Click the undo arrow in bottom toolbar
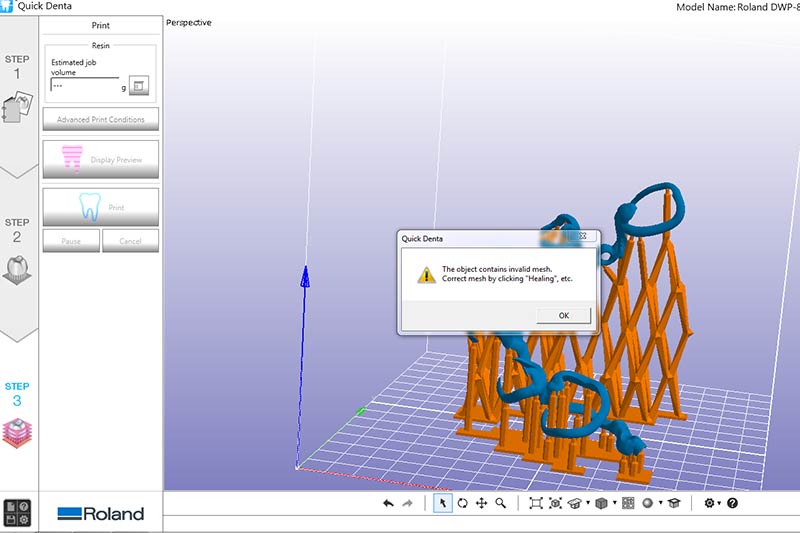 click(388, 504)
